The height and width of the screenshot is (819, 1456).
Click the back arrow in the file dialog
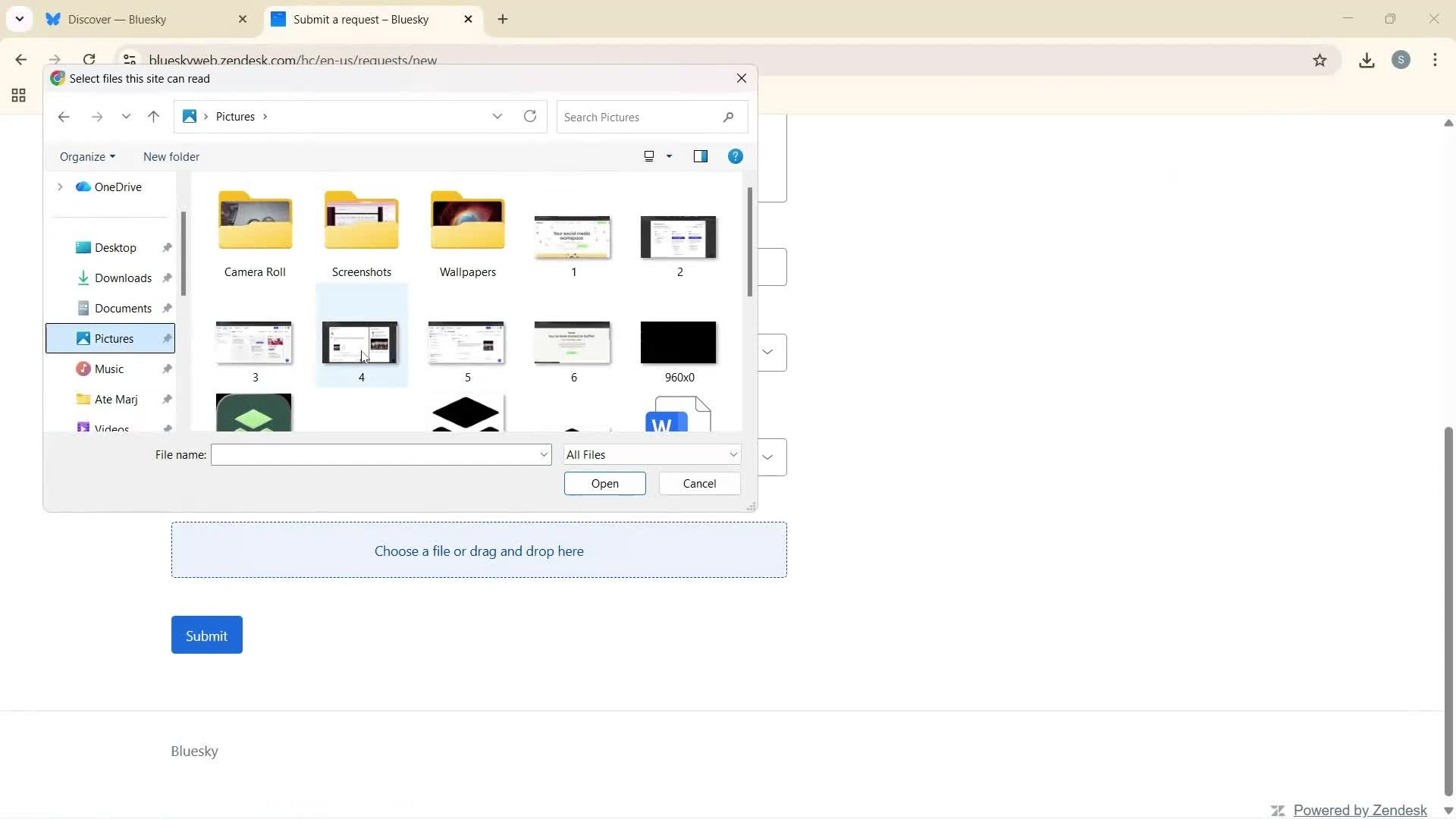[64, 116]
